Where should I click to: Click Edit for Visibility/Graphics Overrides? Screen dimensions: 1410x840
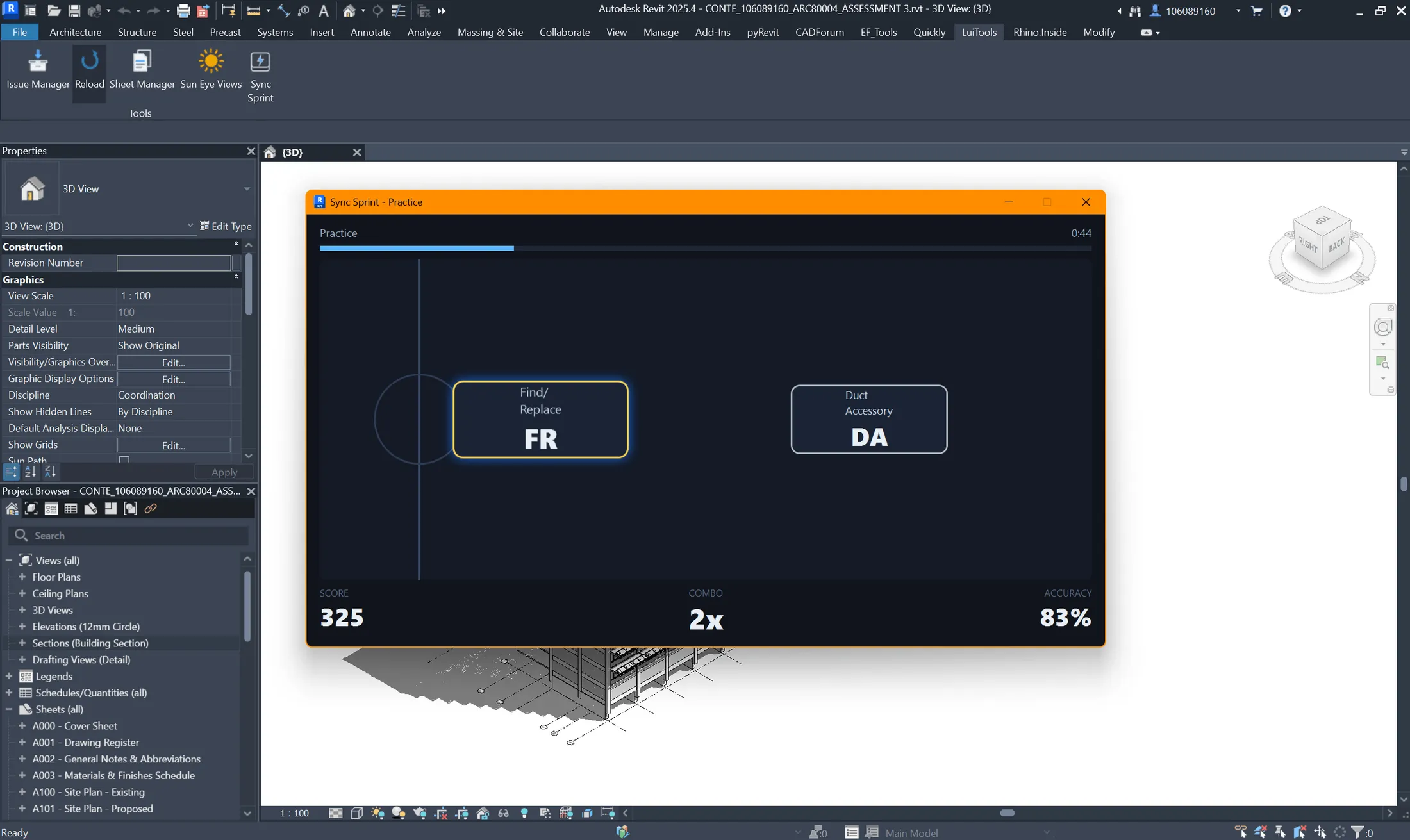pos(174,362)
